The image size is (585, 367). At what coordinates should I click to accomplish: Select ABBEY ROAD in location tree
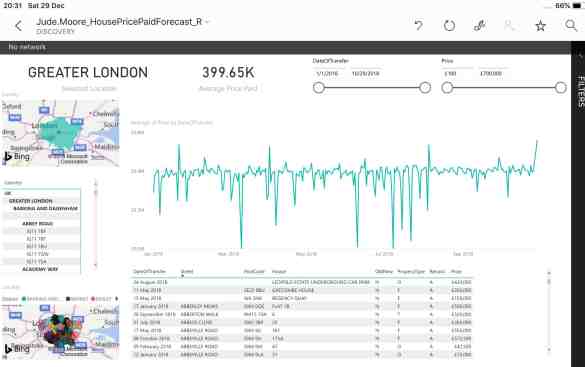[37, 223]
